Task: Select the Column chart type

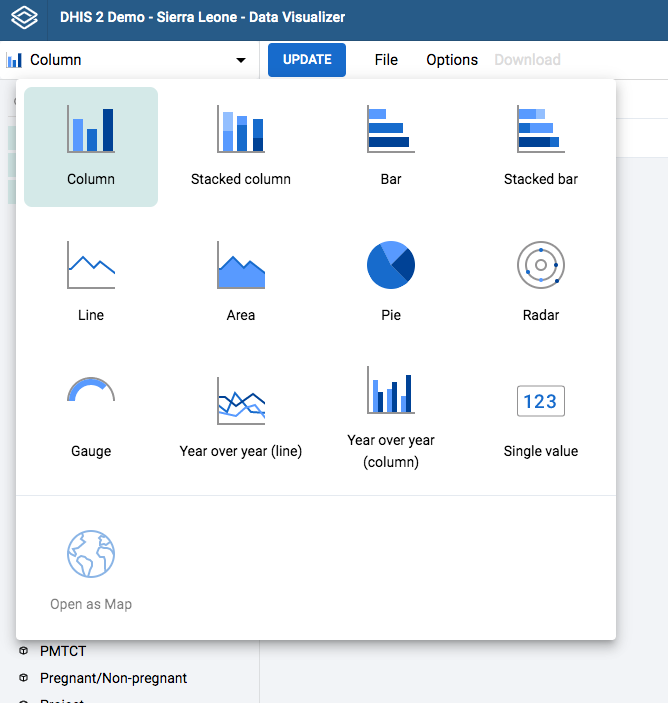Action: pos(91,147)
